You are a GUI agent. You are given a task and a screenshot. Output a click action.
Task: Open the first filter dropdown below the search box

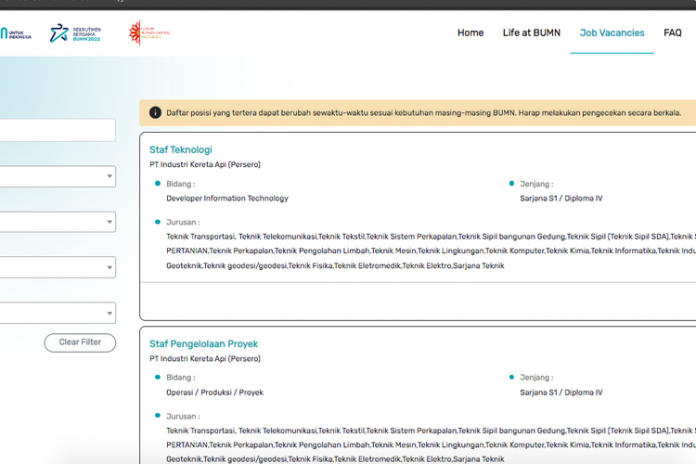56,177
